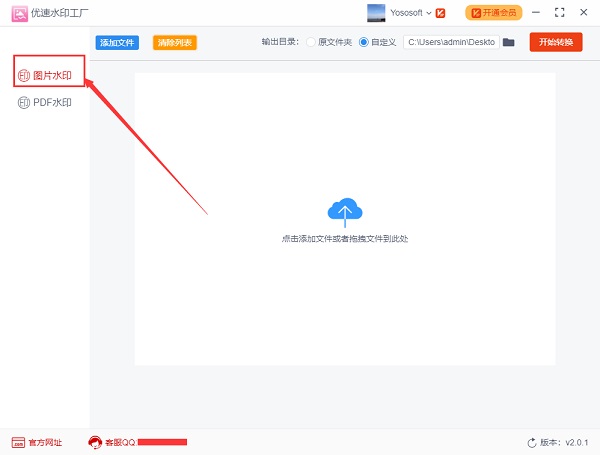
Task: Click the cloud upload icon in the drop area
Action: pyautogui.click(x=344, y=211)
